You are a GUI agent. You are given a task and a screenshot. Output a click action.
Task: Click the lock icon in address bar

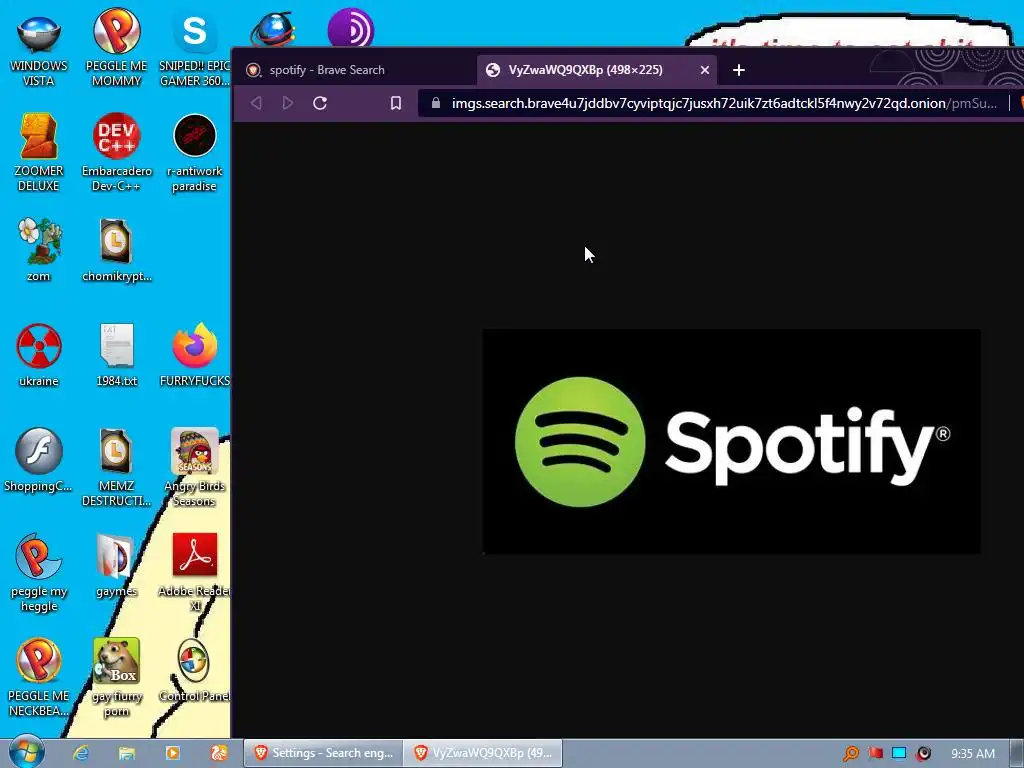pos(436,103)
